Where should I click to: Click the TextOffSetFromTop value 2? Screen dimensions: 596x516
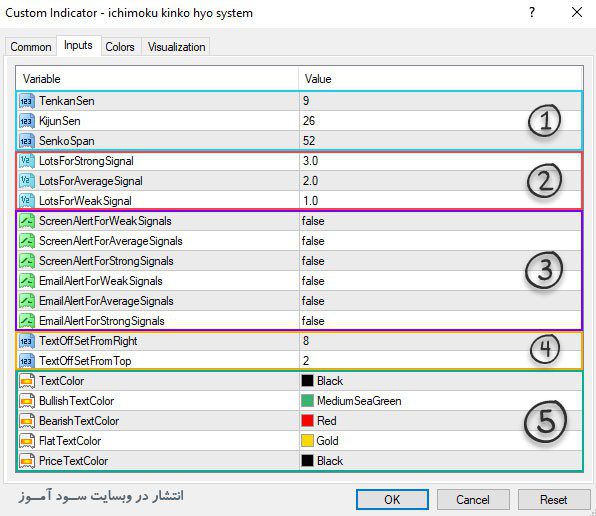306,361
